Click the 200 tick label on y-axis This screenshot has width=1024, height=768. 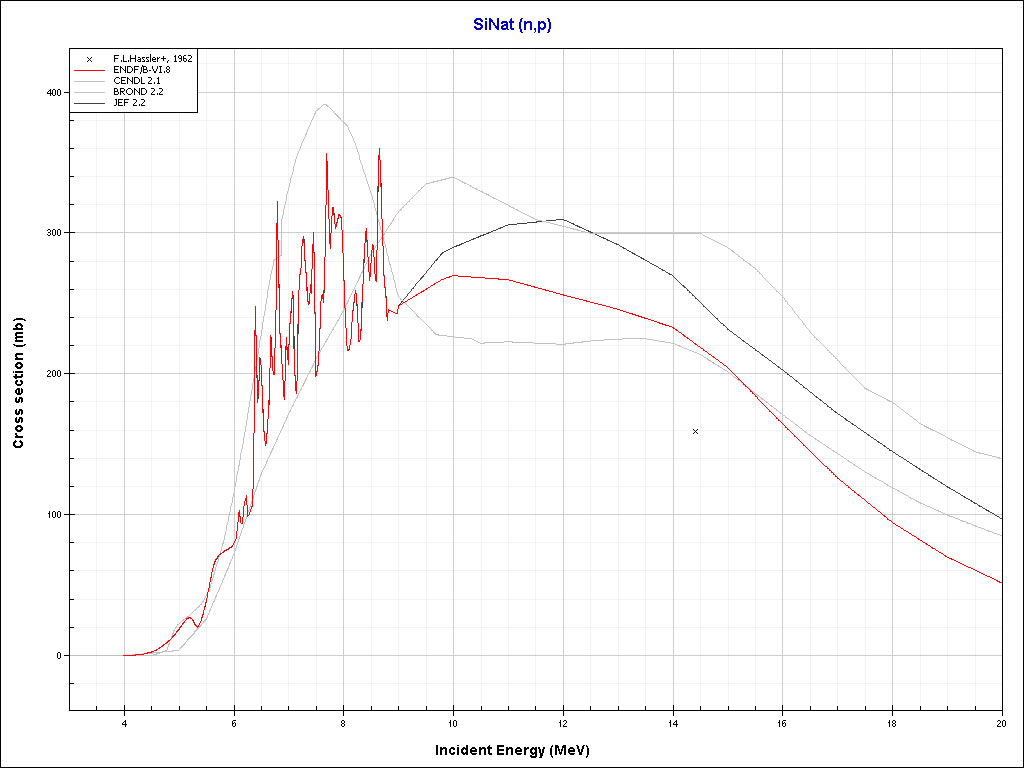point(52,374)
